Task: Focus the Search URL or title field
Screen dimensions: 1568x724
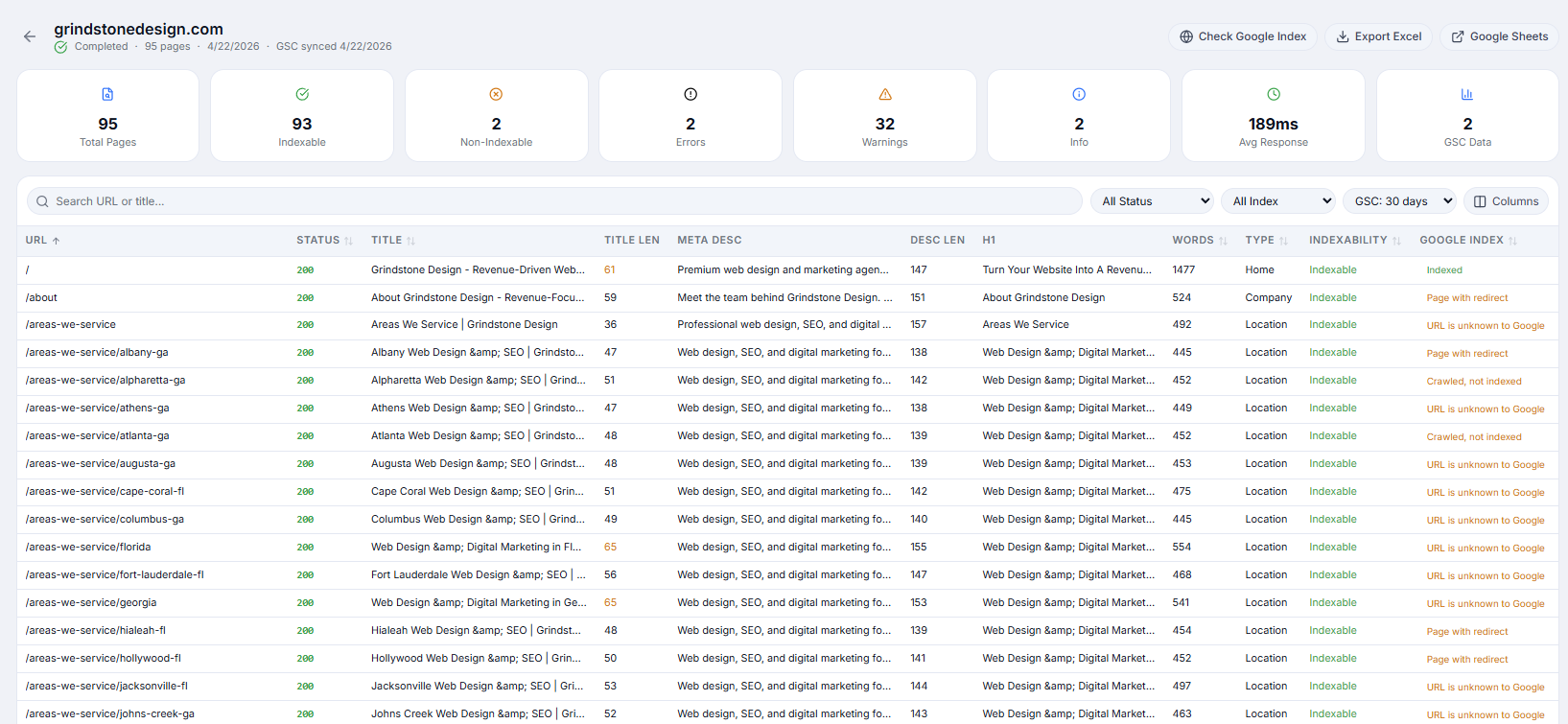Action: (554, 201)
